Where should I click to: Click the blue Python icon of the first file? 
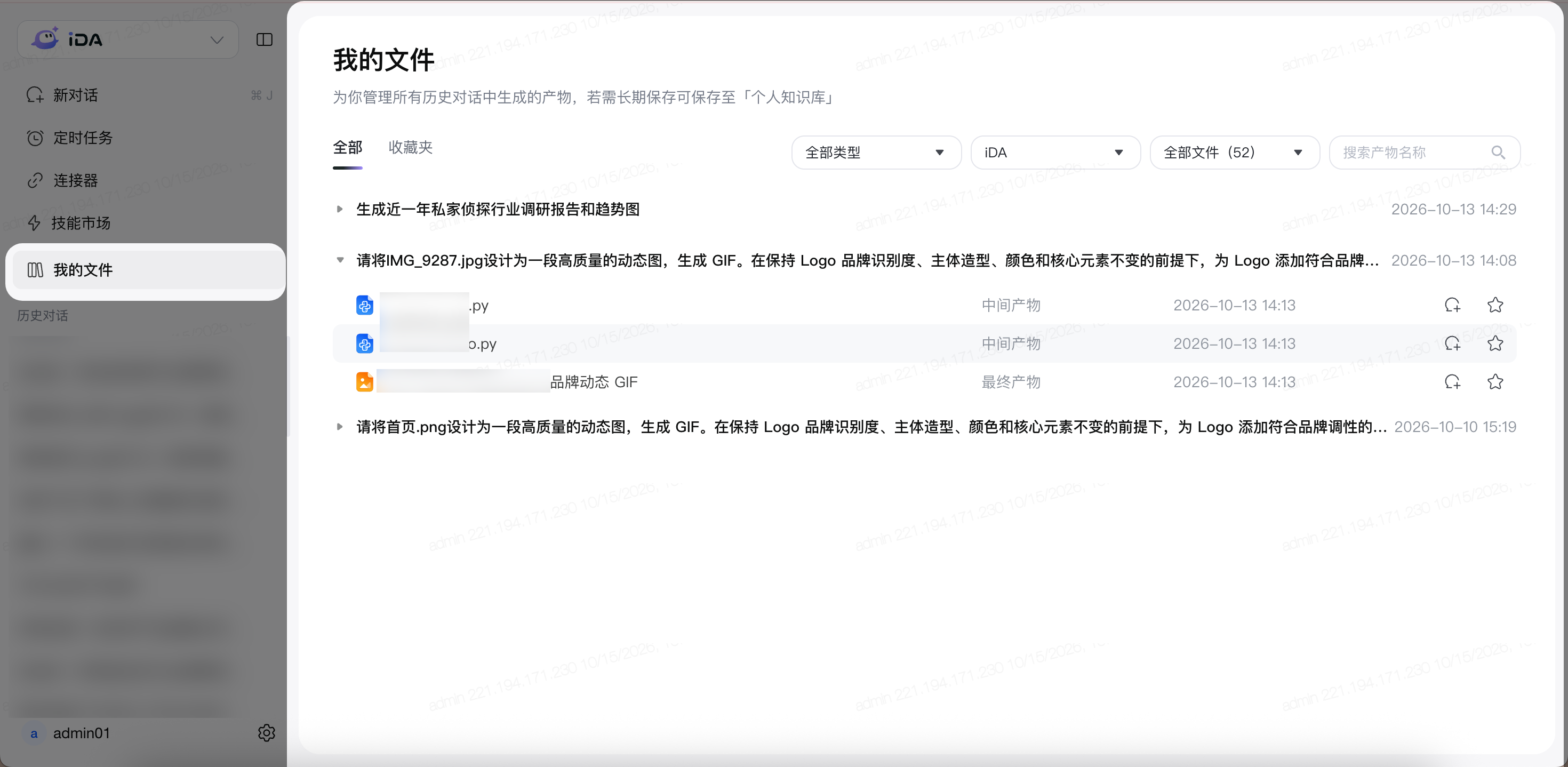[x=365, y=305]
